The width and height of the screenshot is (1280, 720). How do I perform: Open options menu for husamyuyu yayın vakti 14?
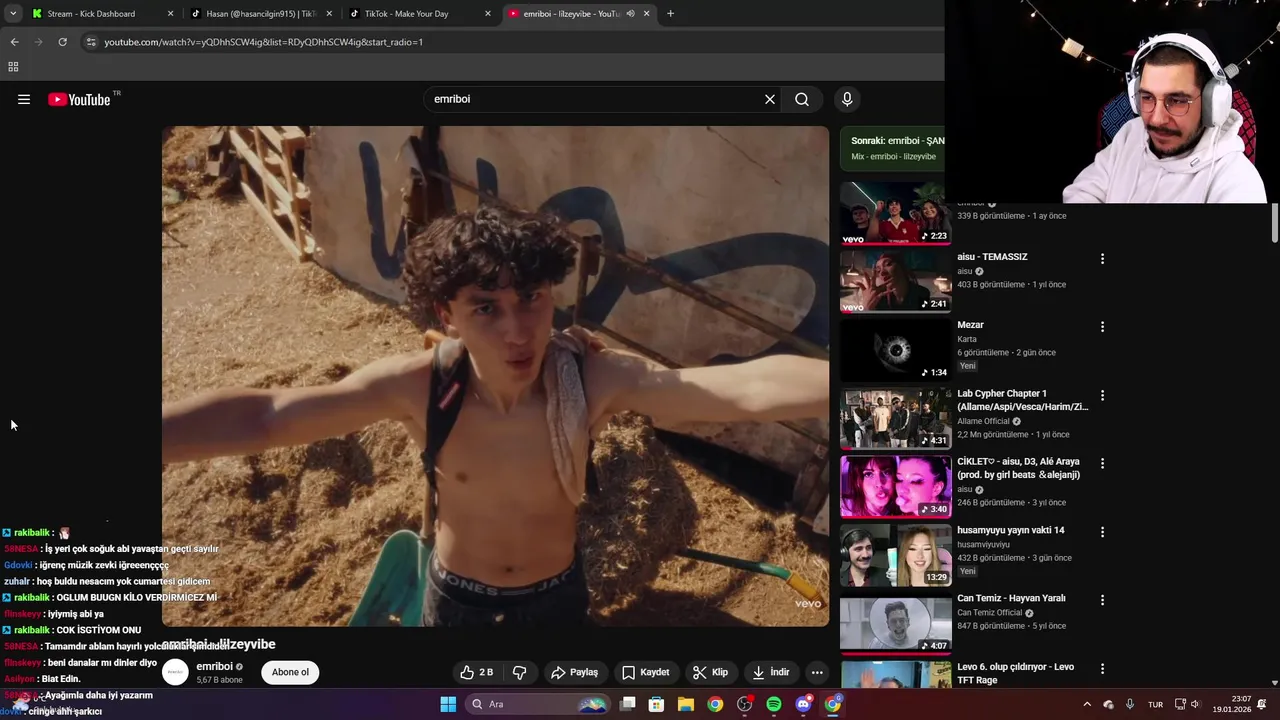(1102, 532)
